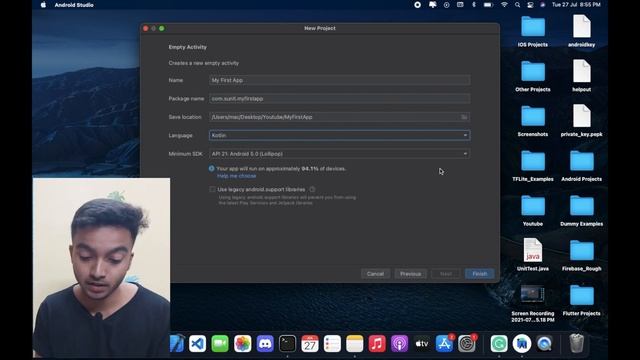Open the Apple menu
Viewport: 640px width, 360px height.
[43, 5]
